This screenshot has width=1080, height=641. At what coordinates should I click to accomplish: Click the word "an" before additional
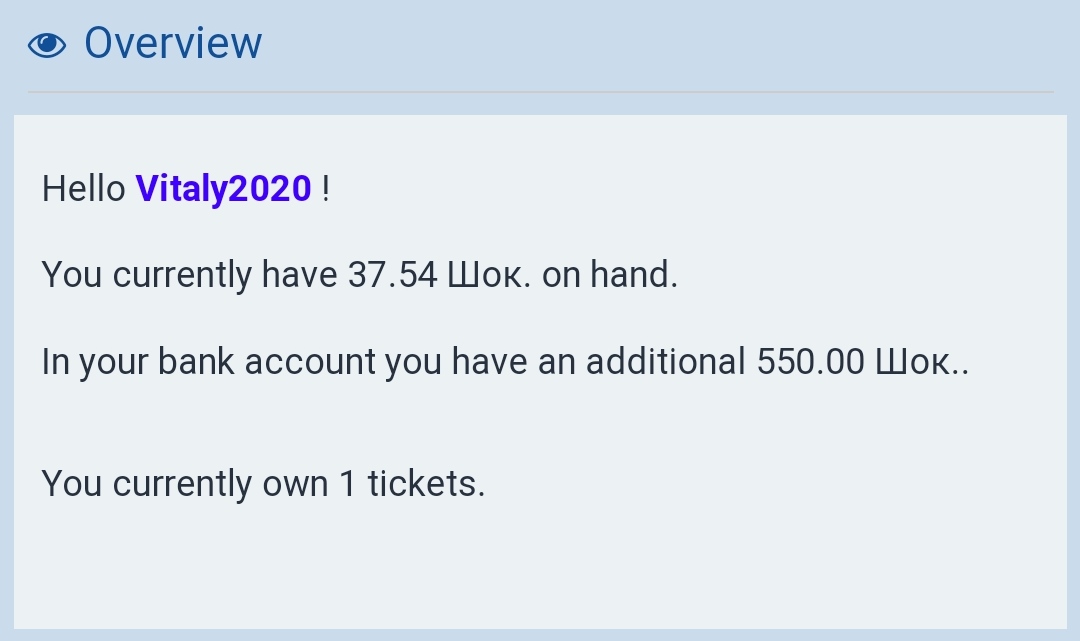pos(557,362)
